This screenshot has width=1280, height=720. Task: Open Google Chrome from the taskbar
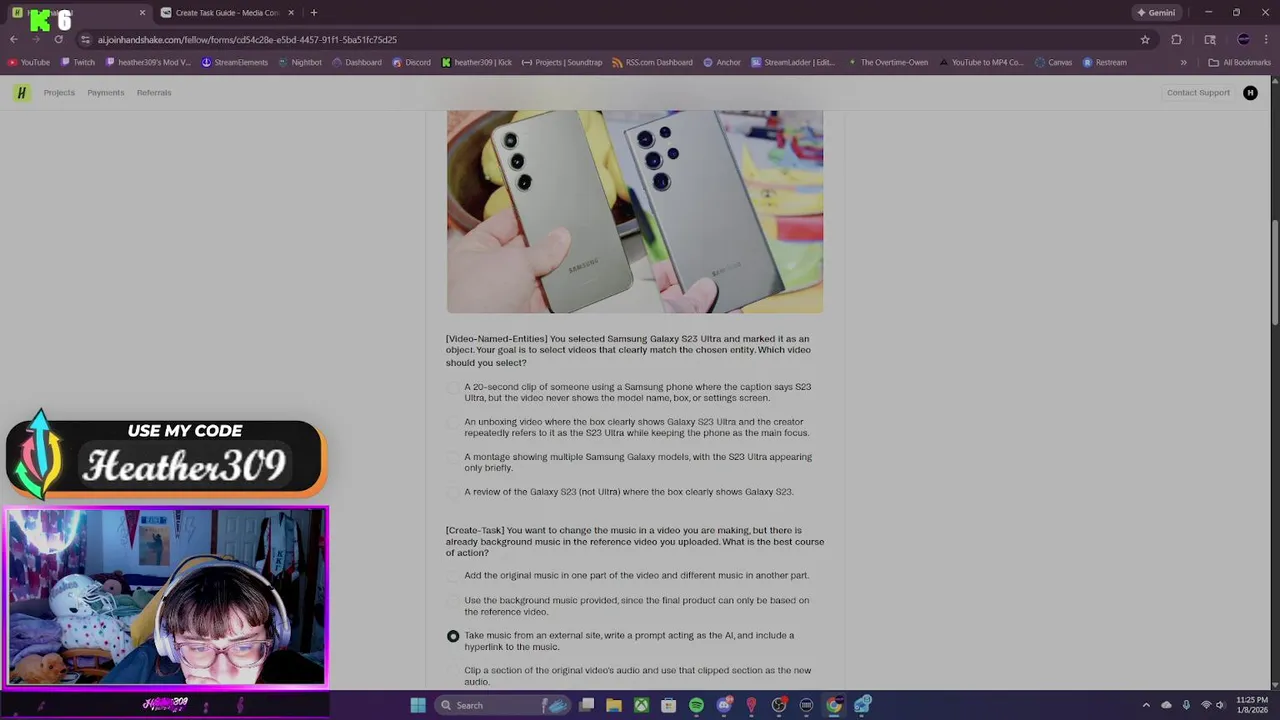[834, 705]
